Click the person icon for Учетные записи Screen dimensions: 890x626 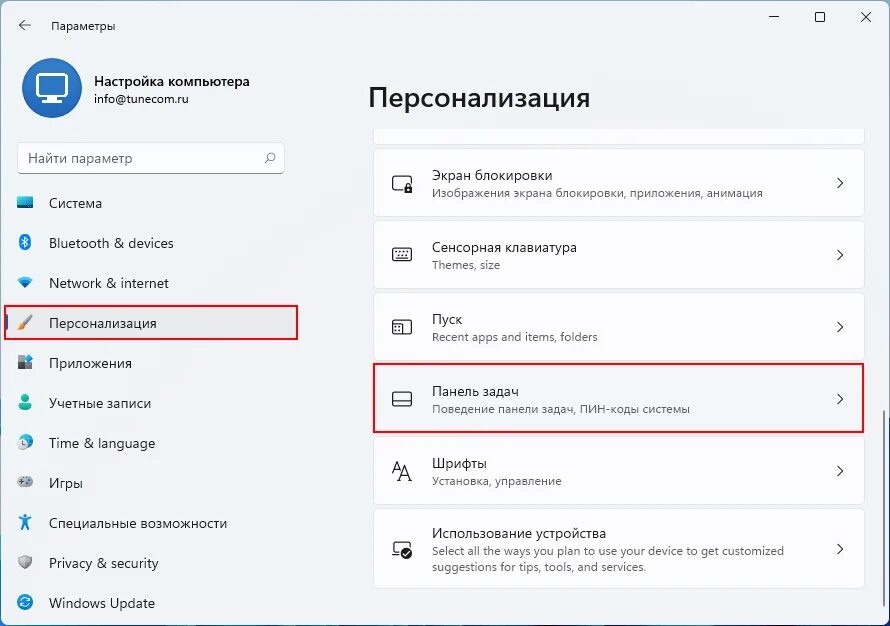[25, 402]
